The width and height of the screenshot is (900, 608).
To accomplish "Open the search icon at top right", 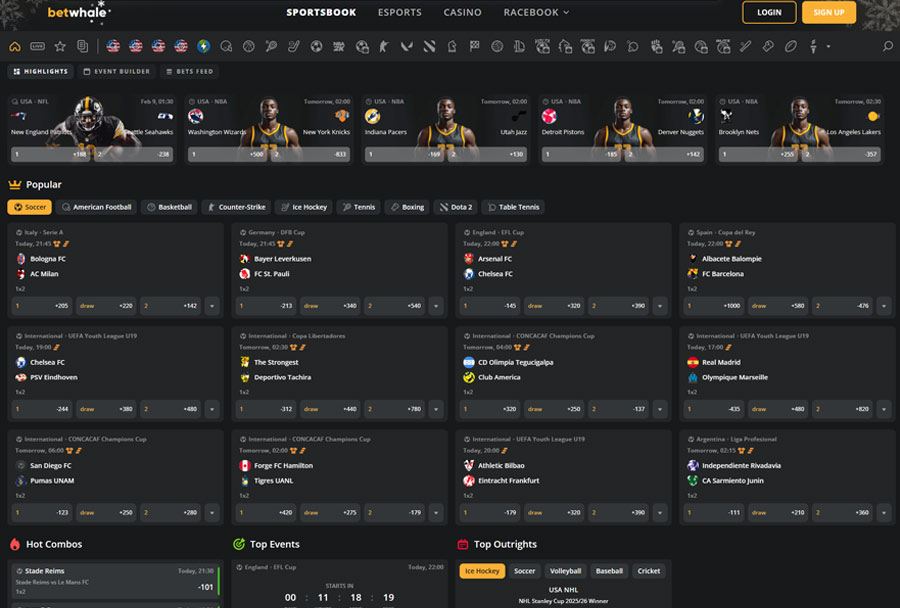I will pyautogui.click(x=886, y=45).
